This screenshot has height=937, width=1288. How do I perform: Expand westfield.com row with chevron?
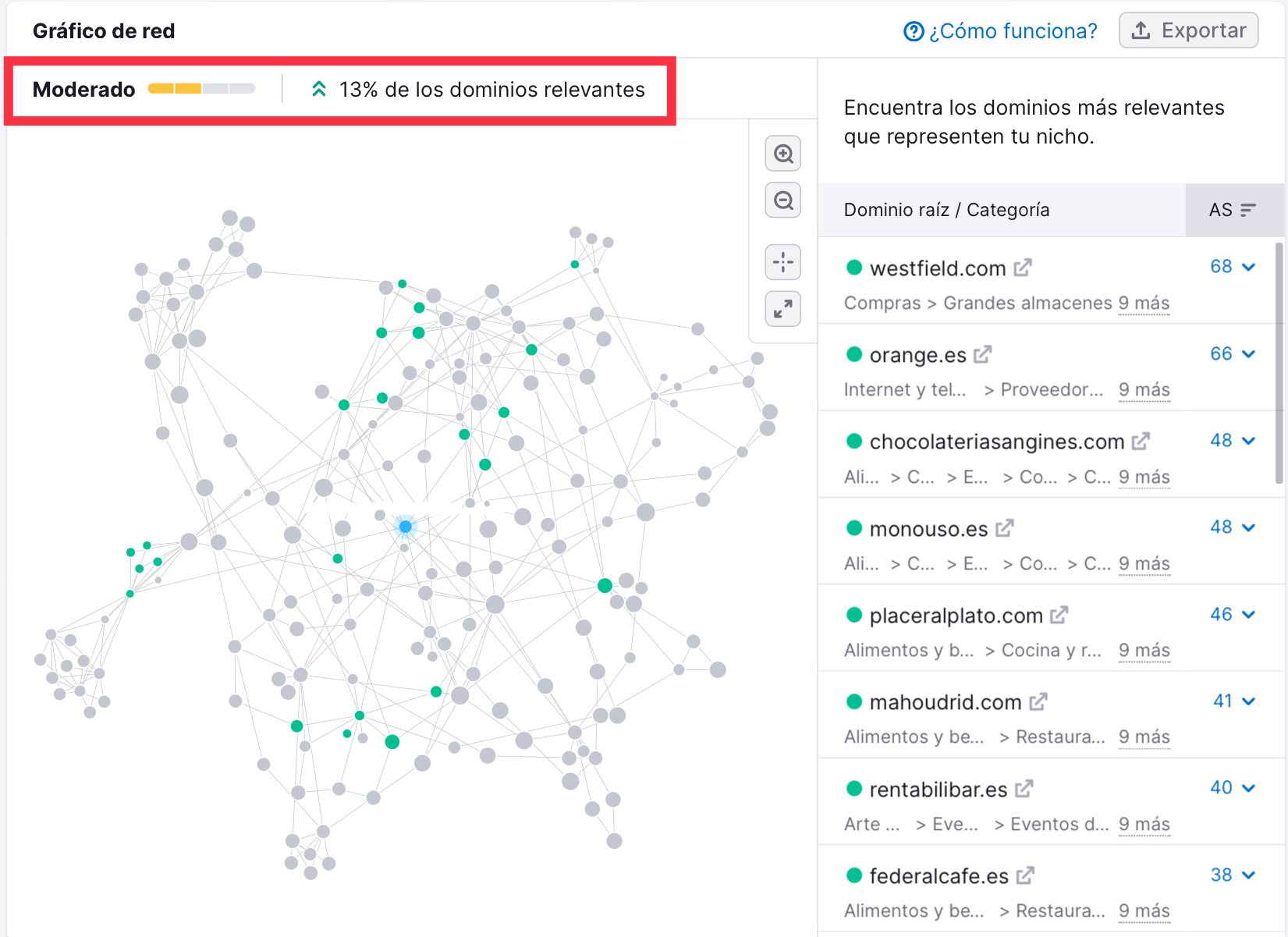coord(1249,267)
